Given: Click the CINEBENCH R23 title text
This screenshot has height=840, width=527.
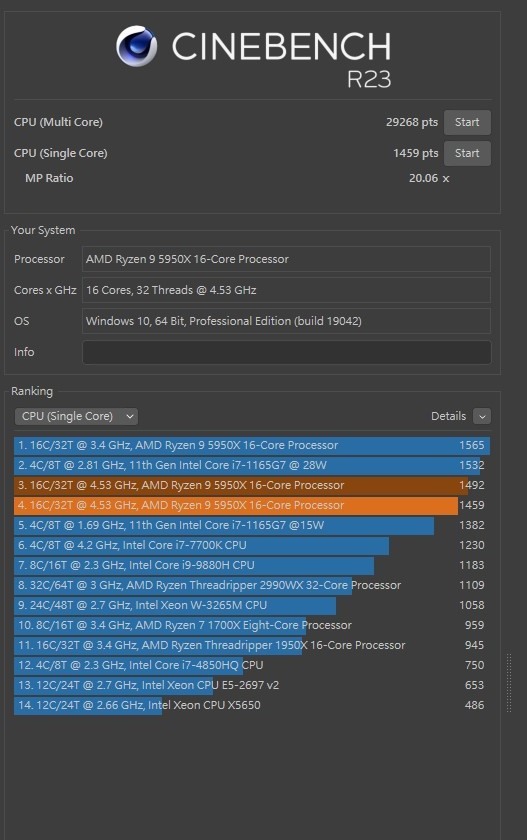Looking at the screenshot, I should pos(282,59).
